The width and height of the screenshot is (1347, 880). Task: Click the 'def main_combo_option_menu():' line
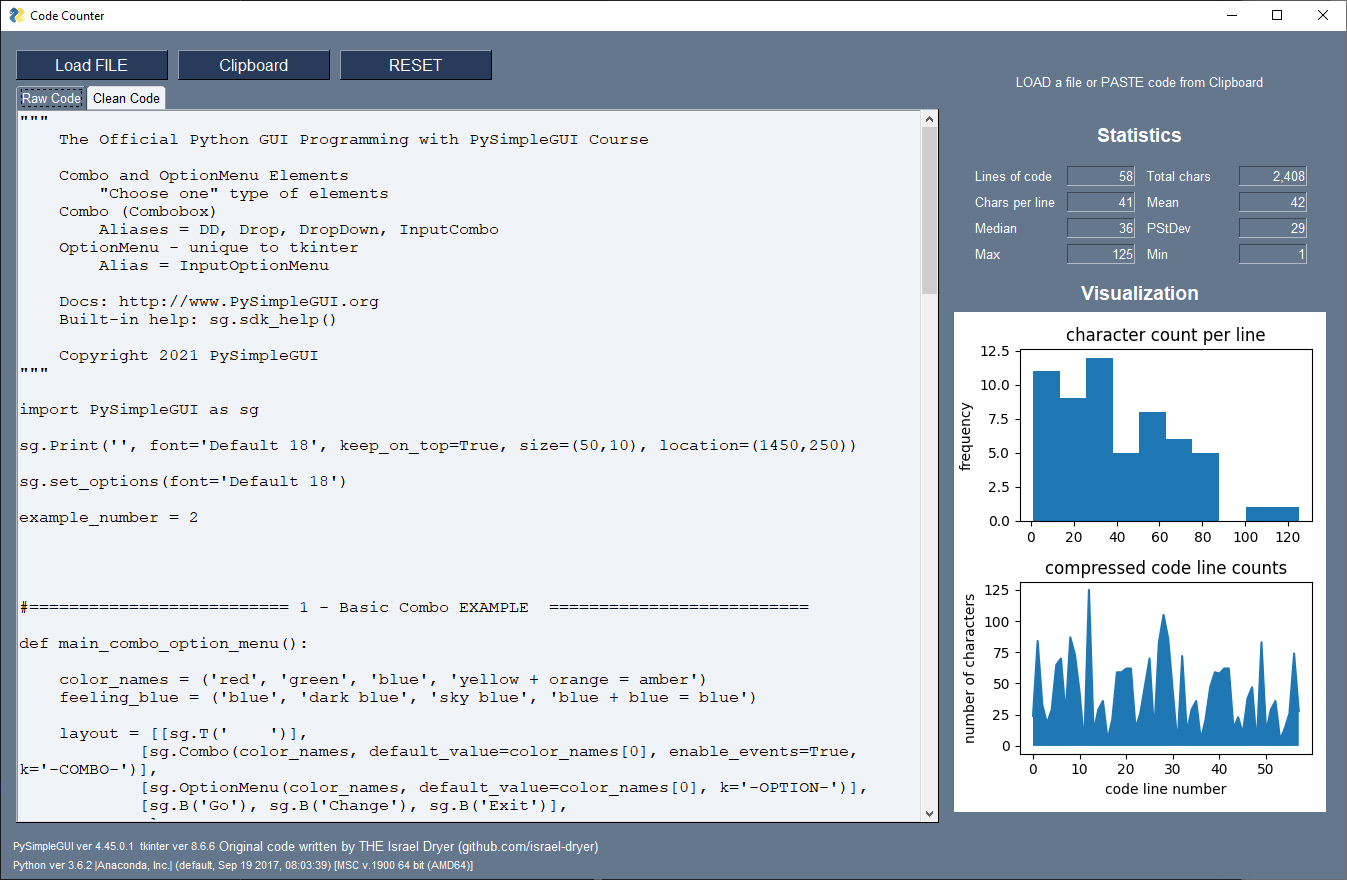click(x=164, y=643)
